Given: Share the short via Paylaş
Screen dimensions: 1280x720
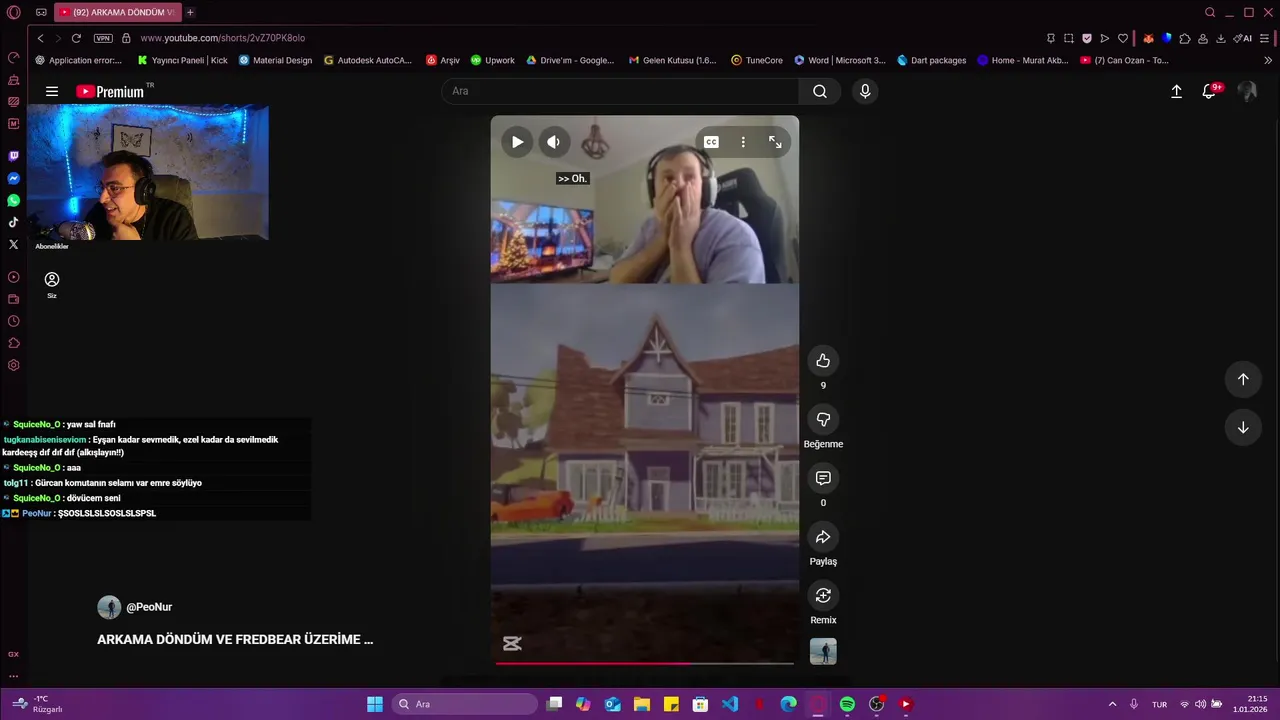Looking at the screenshot, I should coord(823,537).
